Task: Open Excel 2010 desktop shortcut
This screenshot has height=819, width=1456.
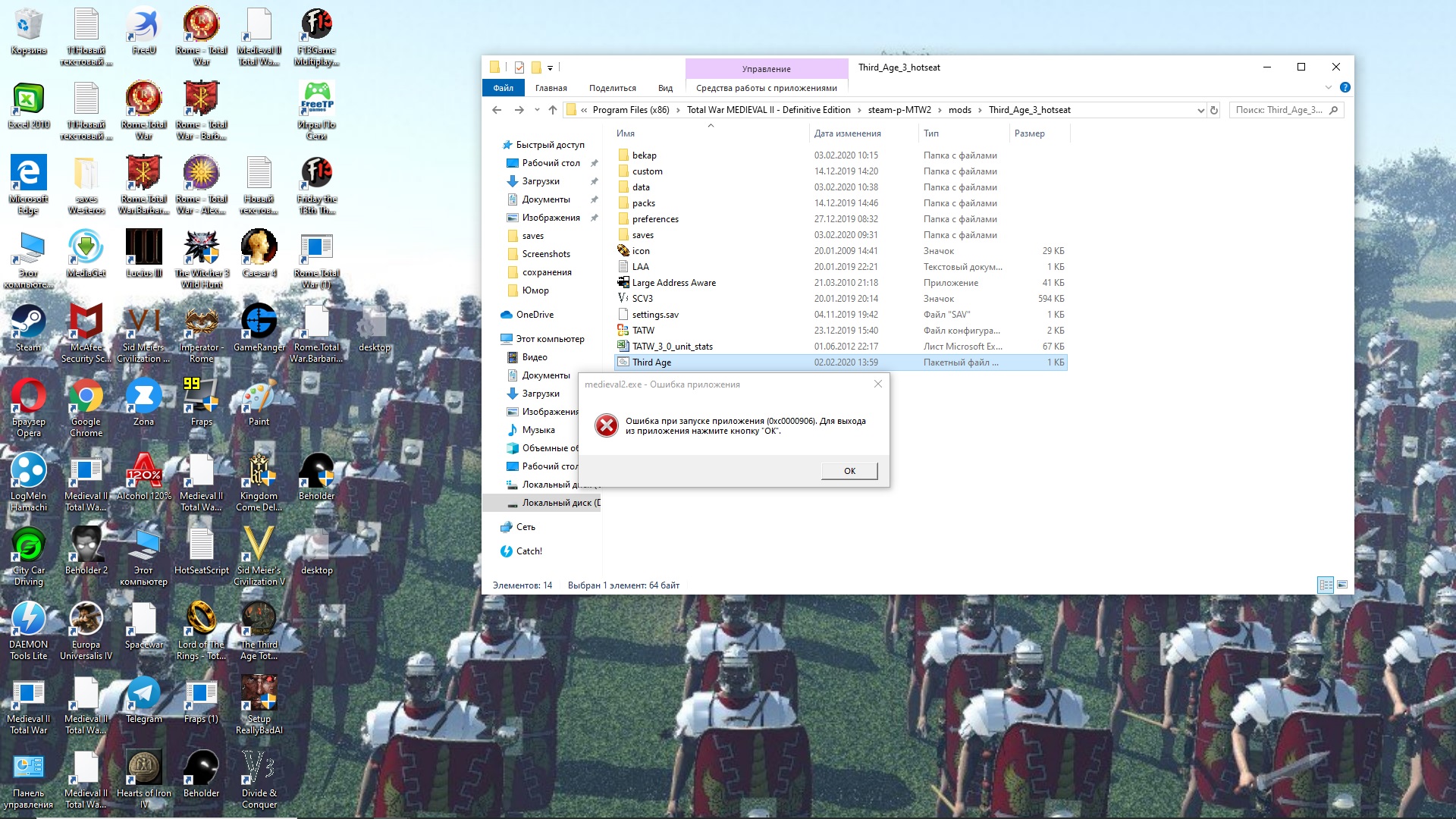Action: [x=28, y=105]
